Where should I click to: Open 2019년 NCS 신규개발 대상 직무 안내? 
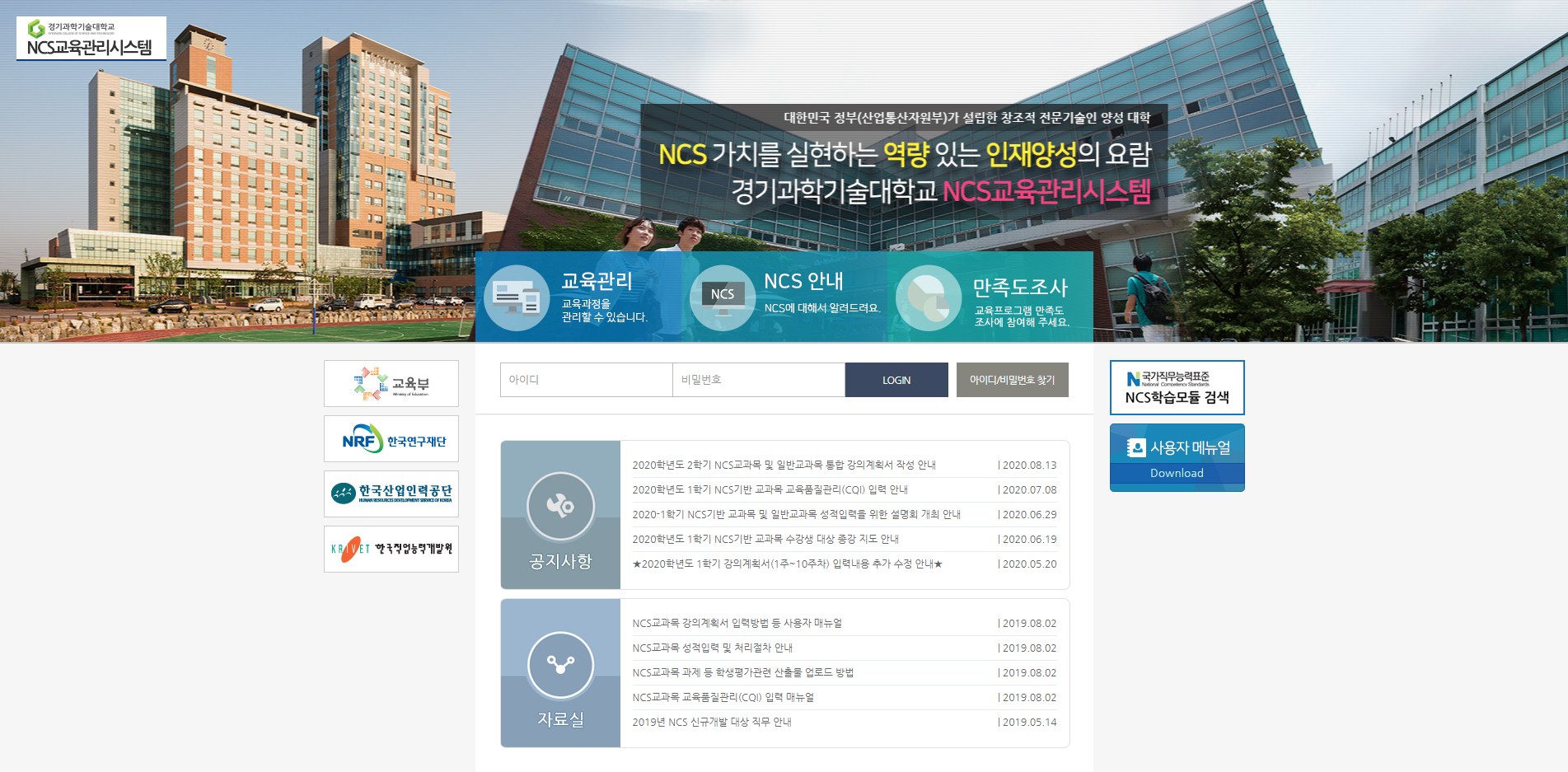coord(711,722)
